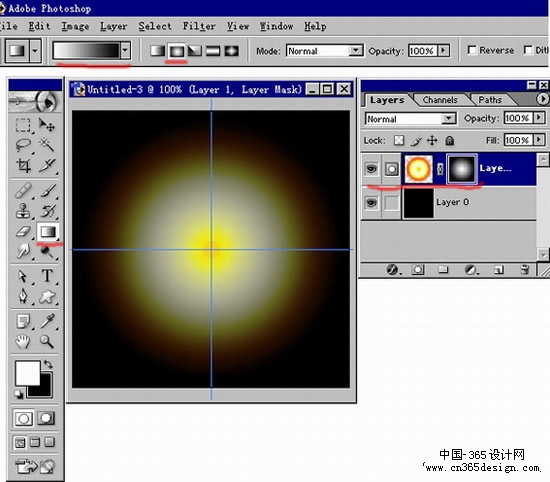The width and height of the screenshot is (550, 482).
Task: Open the gradient Mode dropdown
Action: [x=324, y=51]
